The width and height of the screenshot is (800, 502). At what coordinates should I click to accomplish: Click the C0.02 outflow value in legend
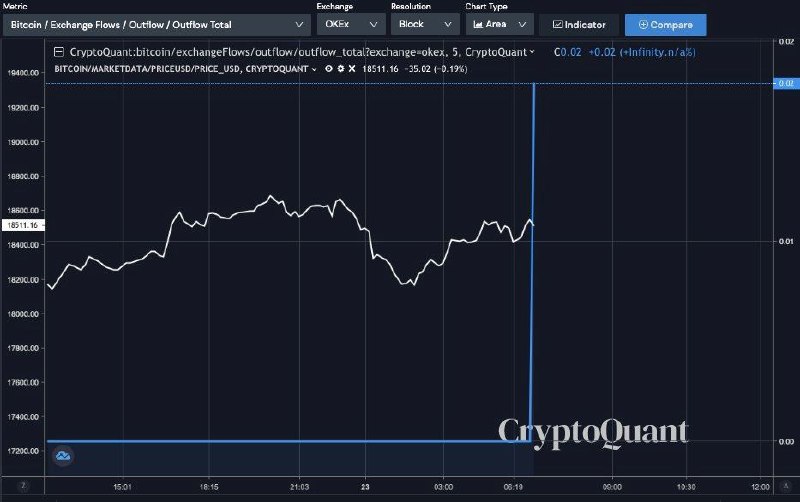tap(567, 52)
